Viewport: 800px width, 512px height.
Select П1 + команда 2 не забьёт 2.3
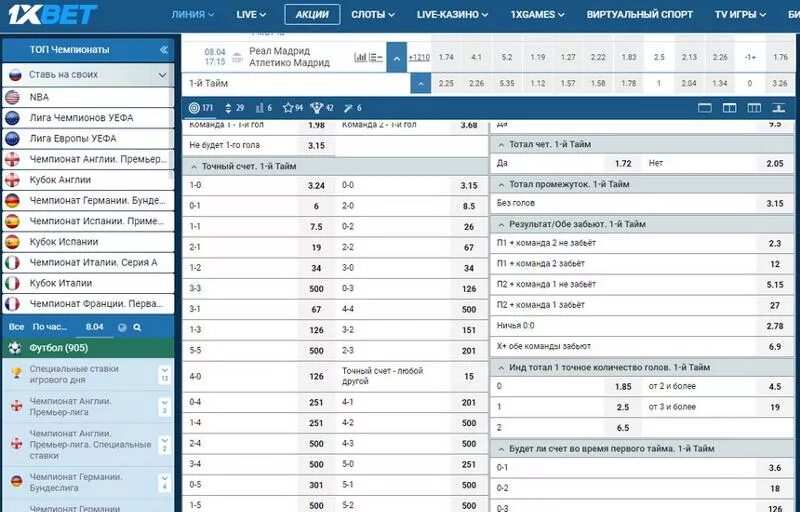click(774, 243)
